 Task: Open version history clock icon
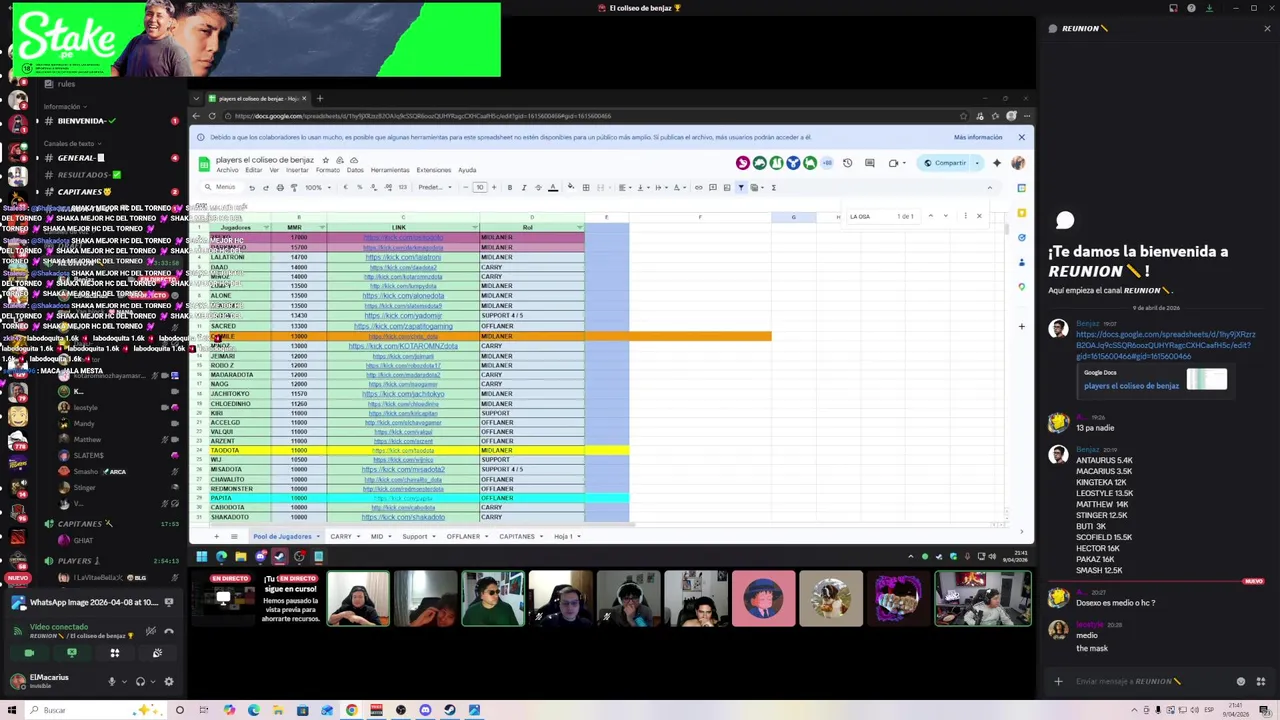847,163
